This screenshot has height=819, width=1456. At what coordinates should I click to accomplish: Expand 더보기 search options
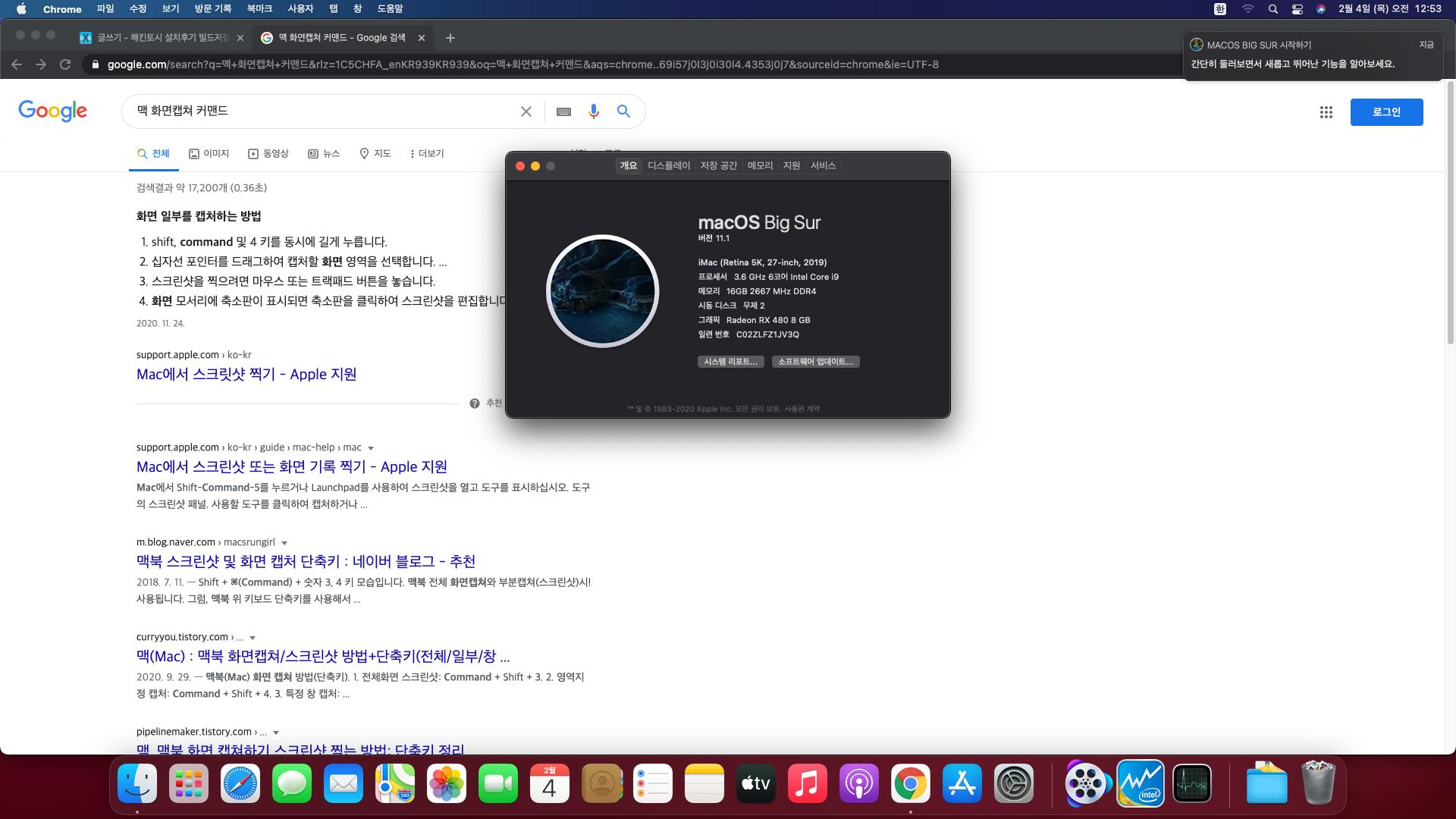427,154
